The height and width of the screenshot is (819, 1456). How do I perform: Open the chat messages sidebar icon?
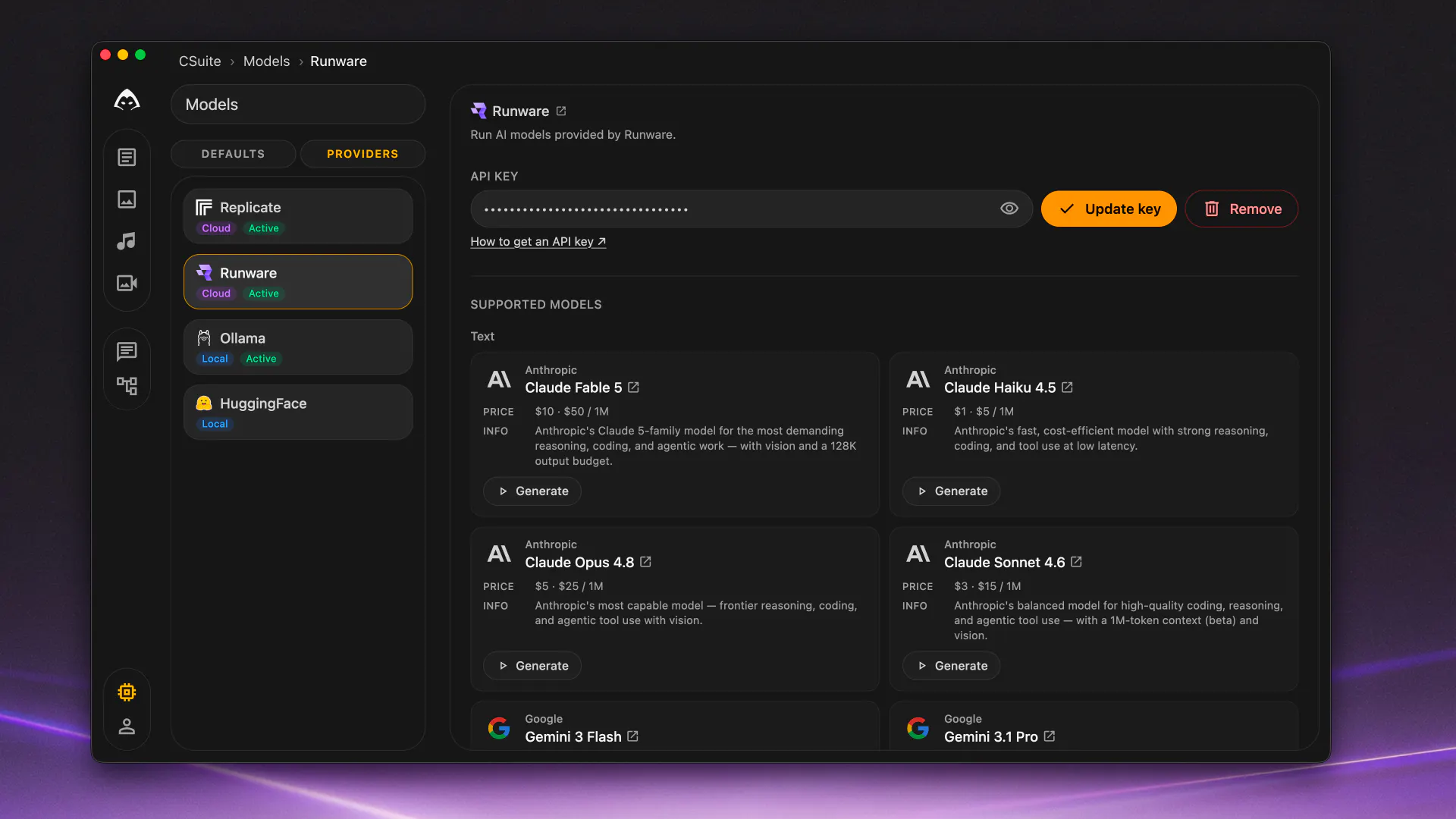[x=127, y=351]
